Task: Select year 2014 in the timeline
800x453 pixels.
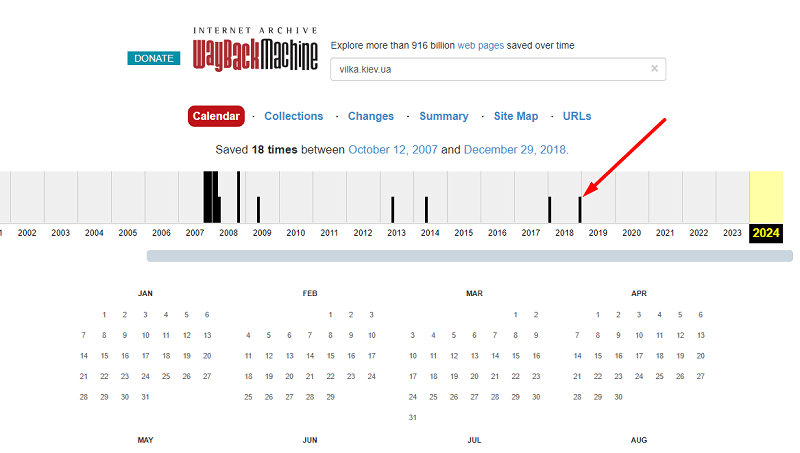Action: tap(430, 233)
